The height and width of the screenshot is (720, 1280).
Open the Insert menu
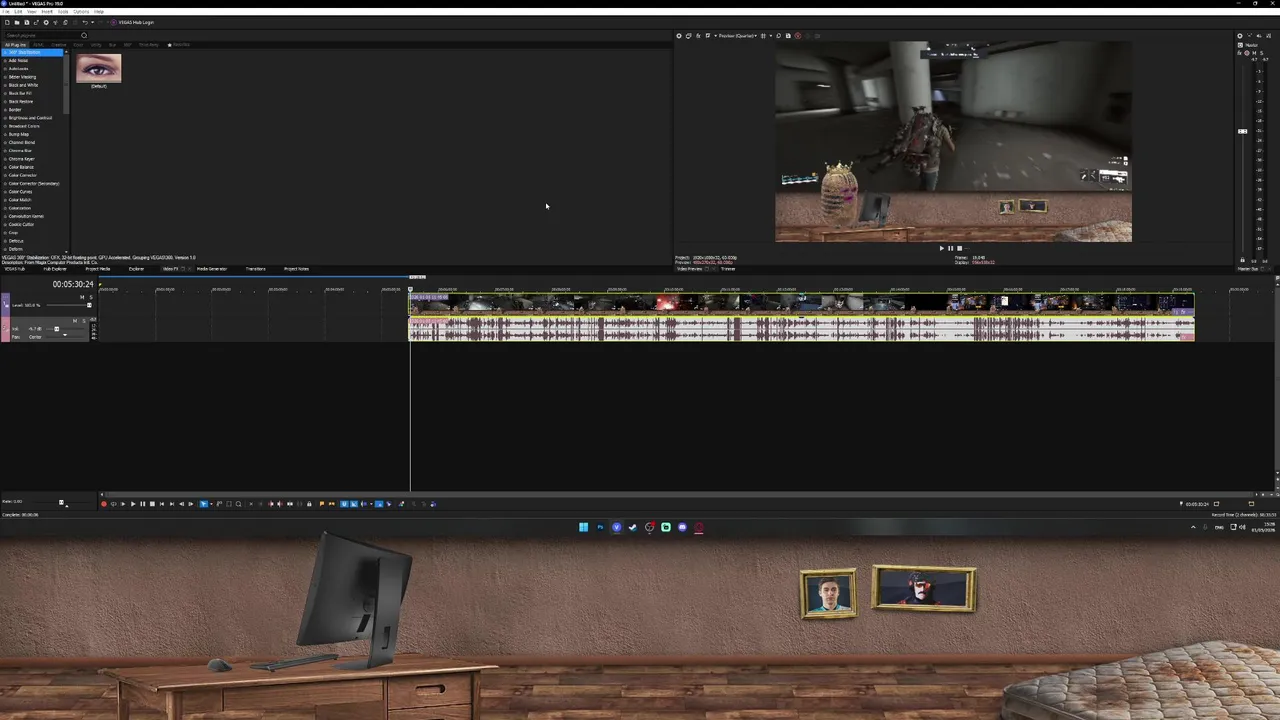click(x=47, y=11)
